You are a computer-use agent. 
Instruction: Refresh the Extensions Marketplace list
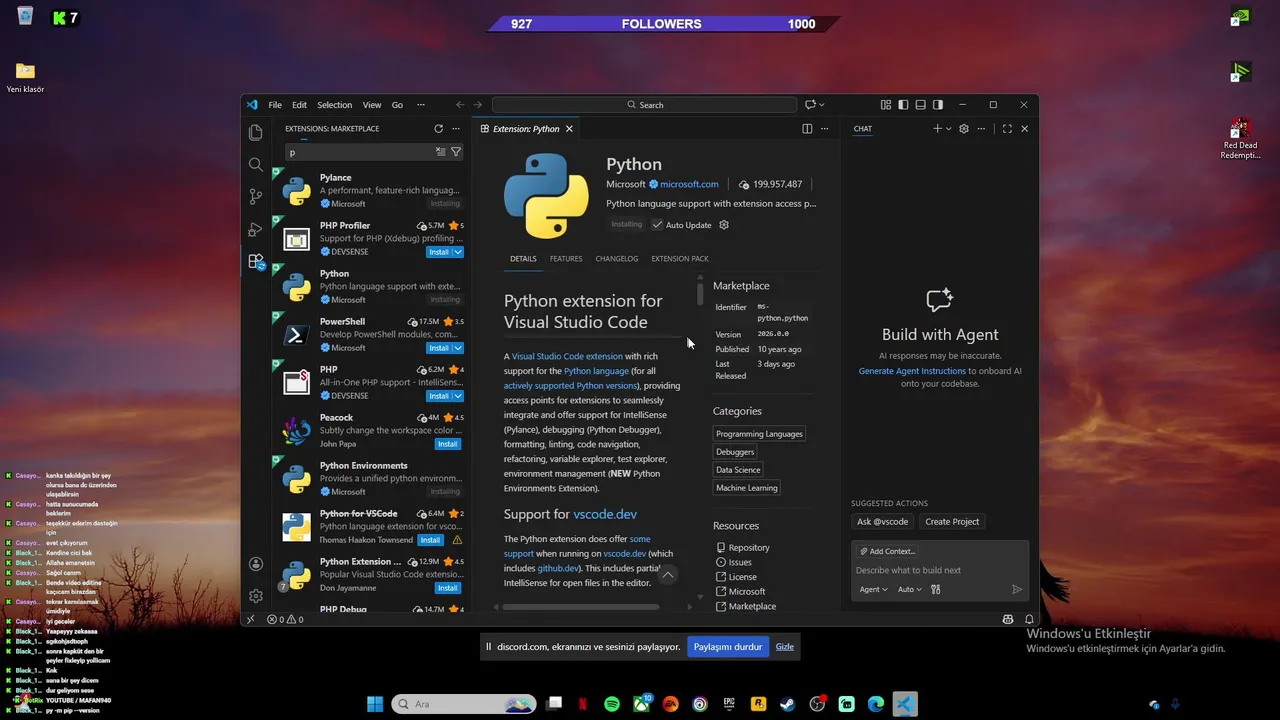click(438, 129)
